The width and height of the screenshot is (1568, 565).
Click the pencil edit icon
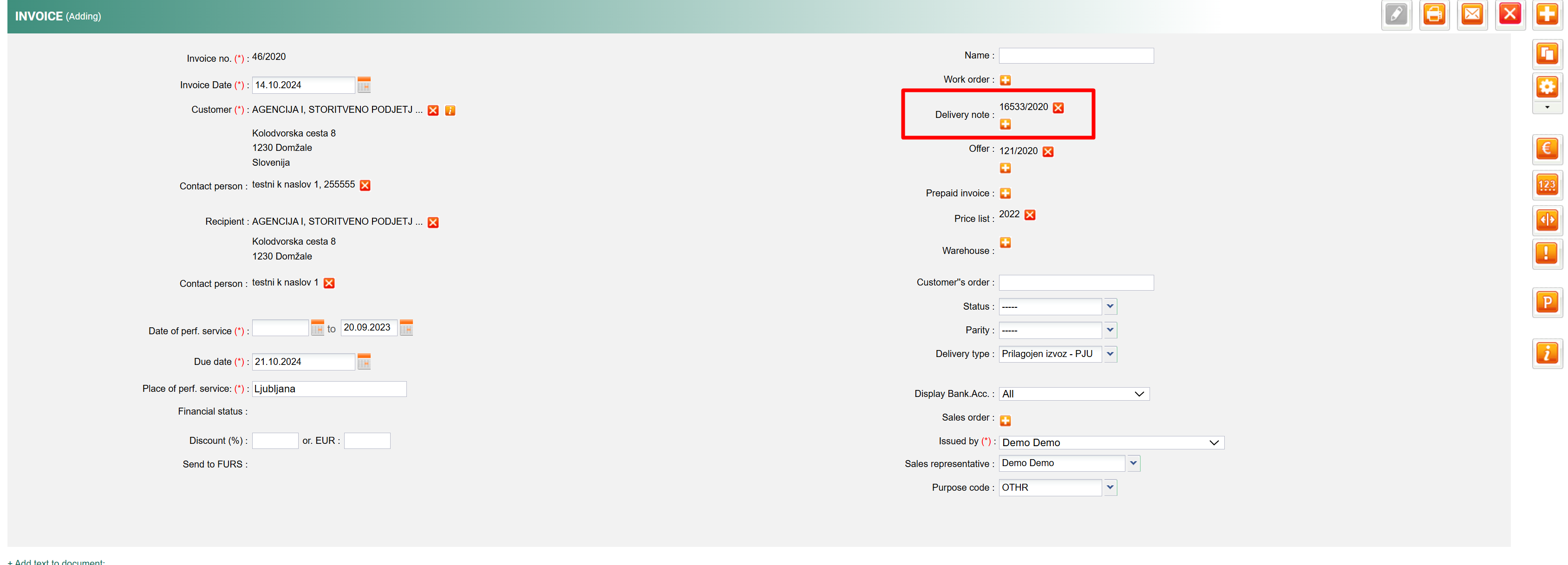point(1396,14)
